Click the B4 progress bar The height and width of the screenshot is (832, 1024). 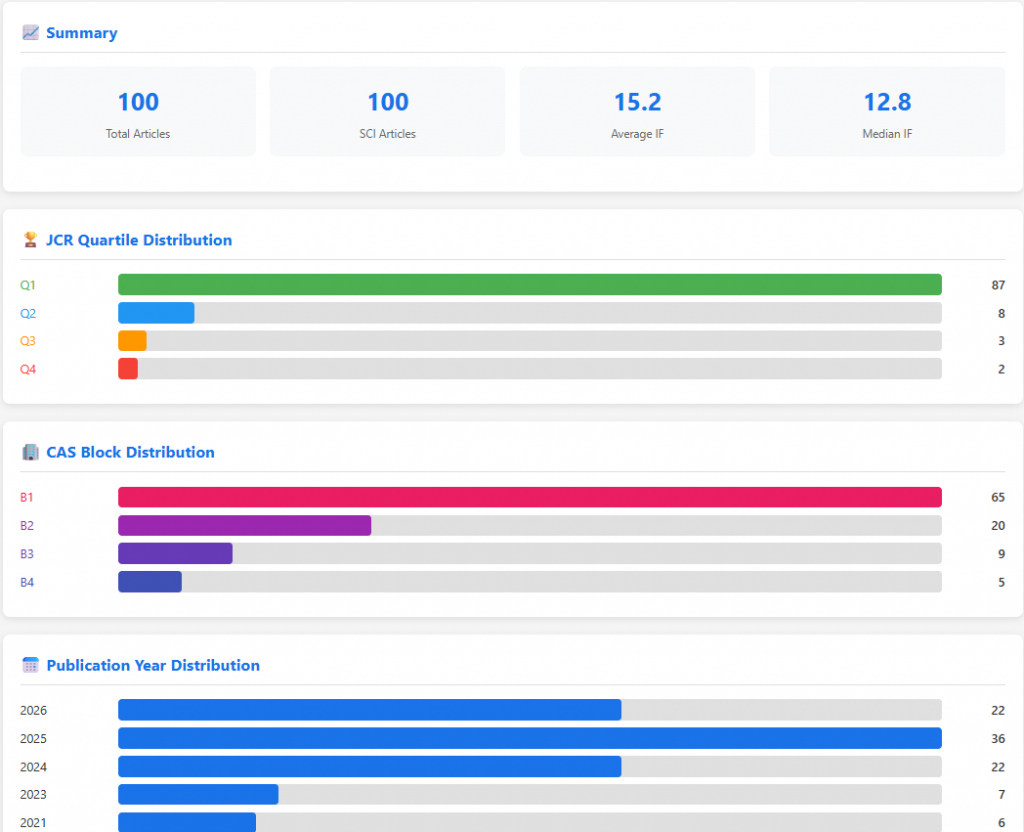(x=150, y=582)
